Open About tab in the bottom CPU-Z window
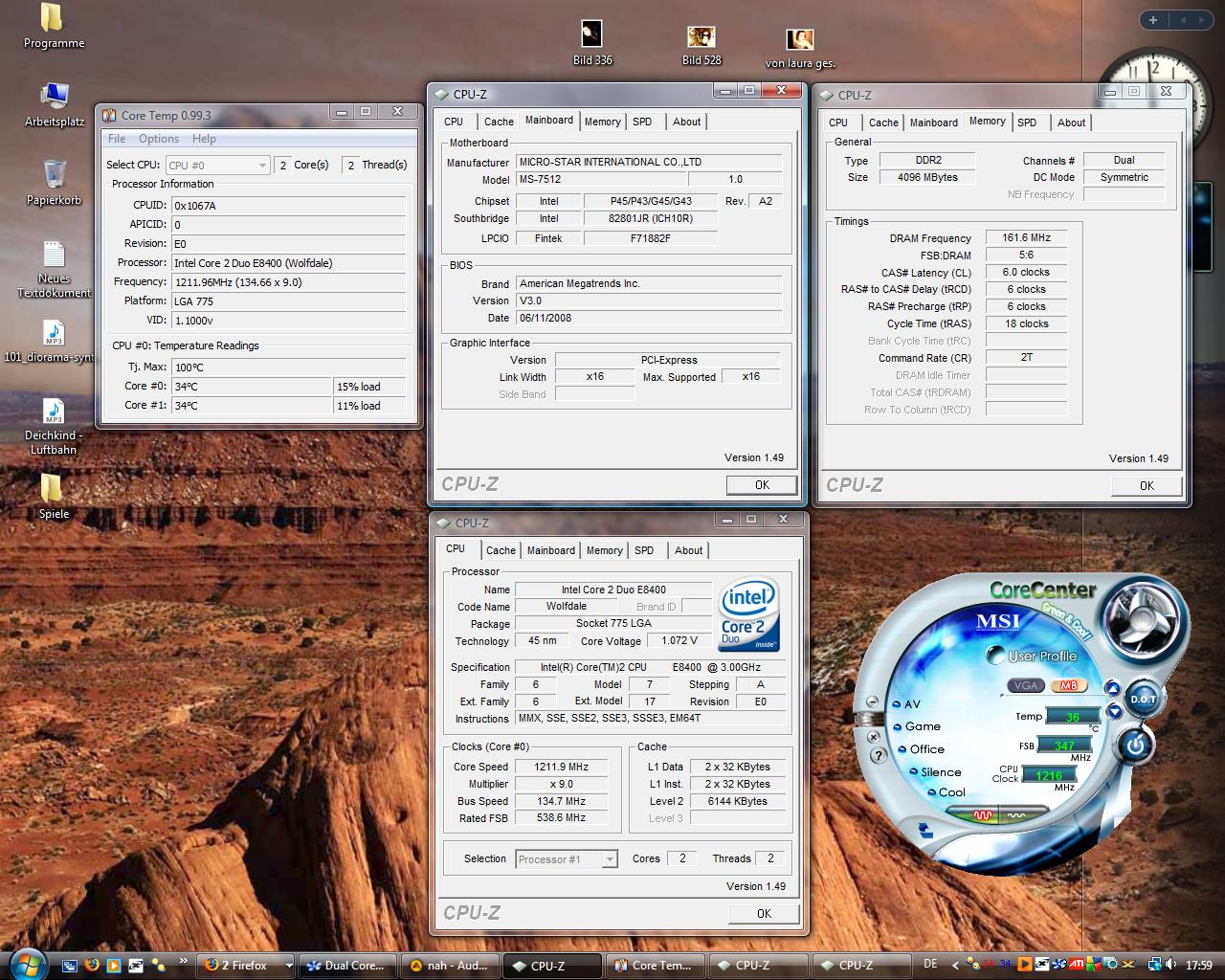This screenshot has width=1225, height=980. coord(688,550)
